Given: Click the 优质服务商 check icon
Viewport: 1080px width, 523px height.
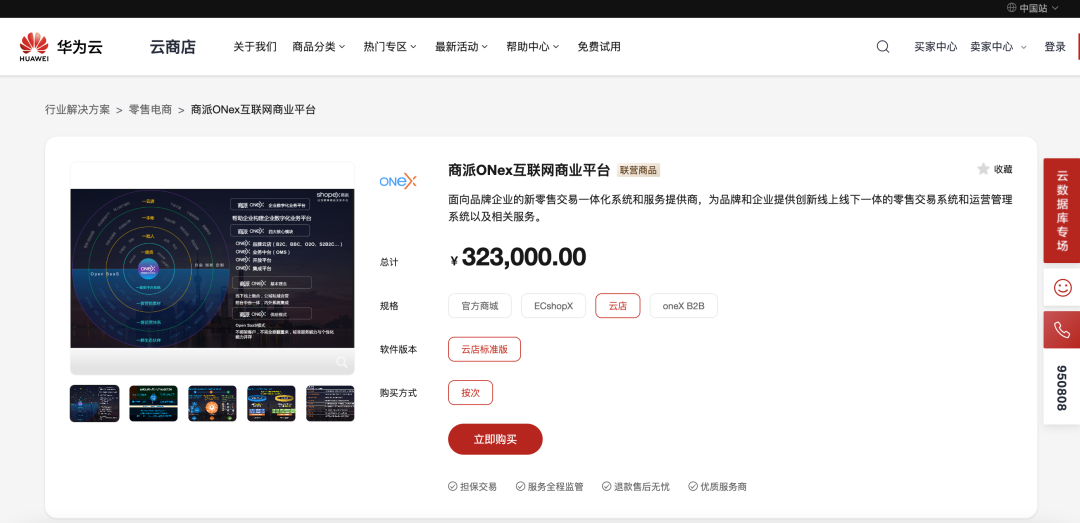Looking at the screenshot, I should pos(693,486).
